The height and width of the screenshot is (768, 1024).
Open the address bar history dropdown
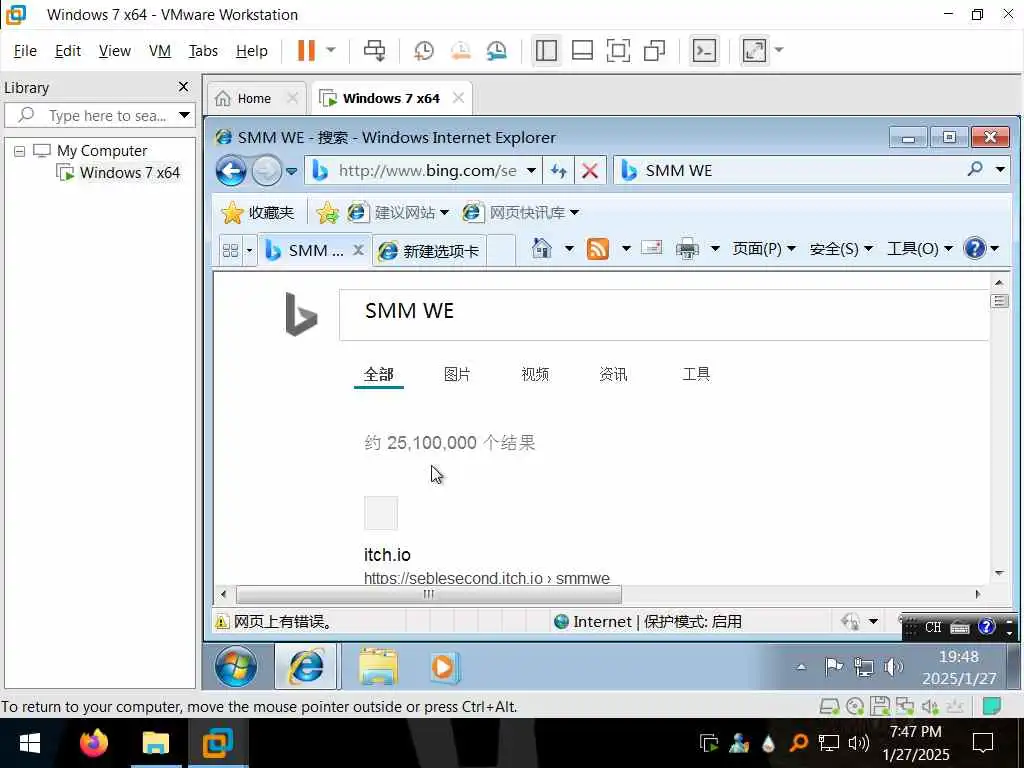(x=531, y=170)
